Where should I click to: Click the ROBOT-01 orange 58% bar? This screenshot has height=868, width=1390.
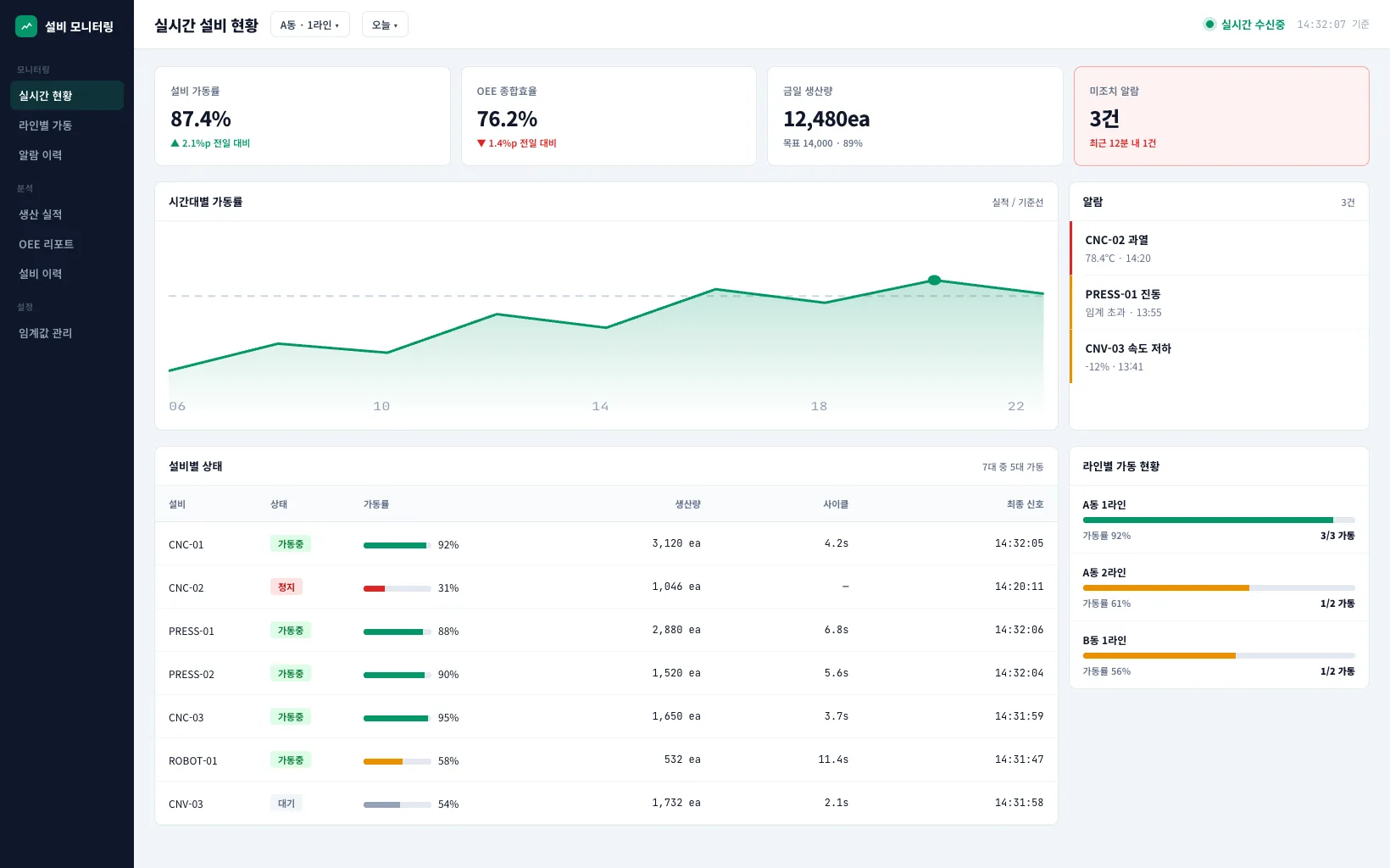(398, 761)
